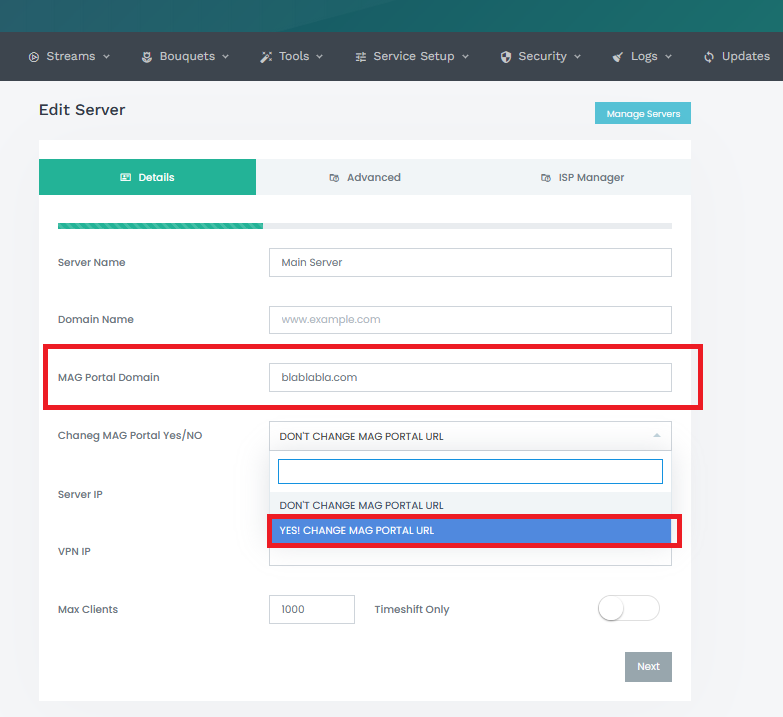Click the form progress bar
Image resolution: width=783 pixels, height=717 pixels.
364,226
